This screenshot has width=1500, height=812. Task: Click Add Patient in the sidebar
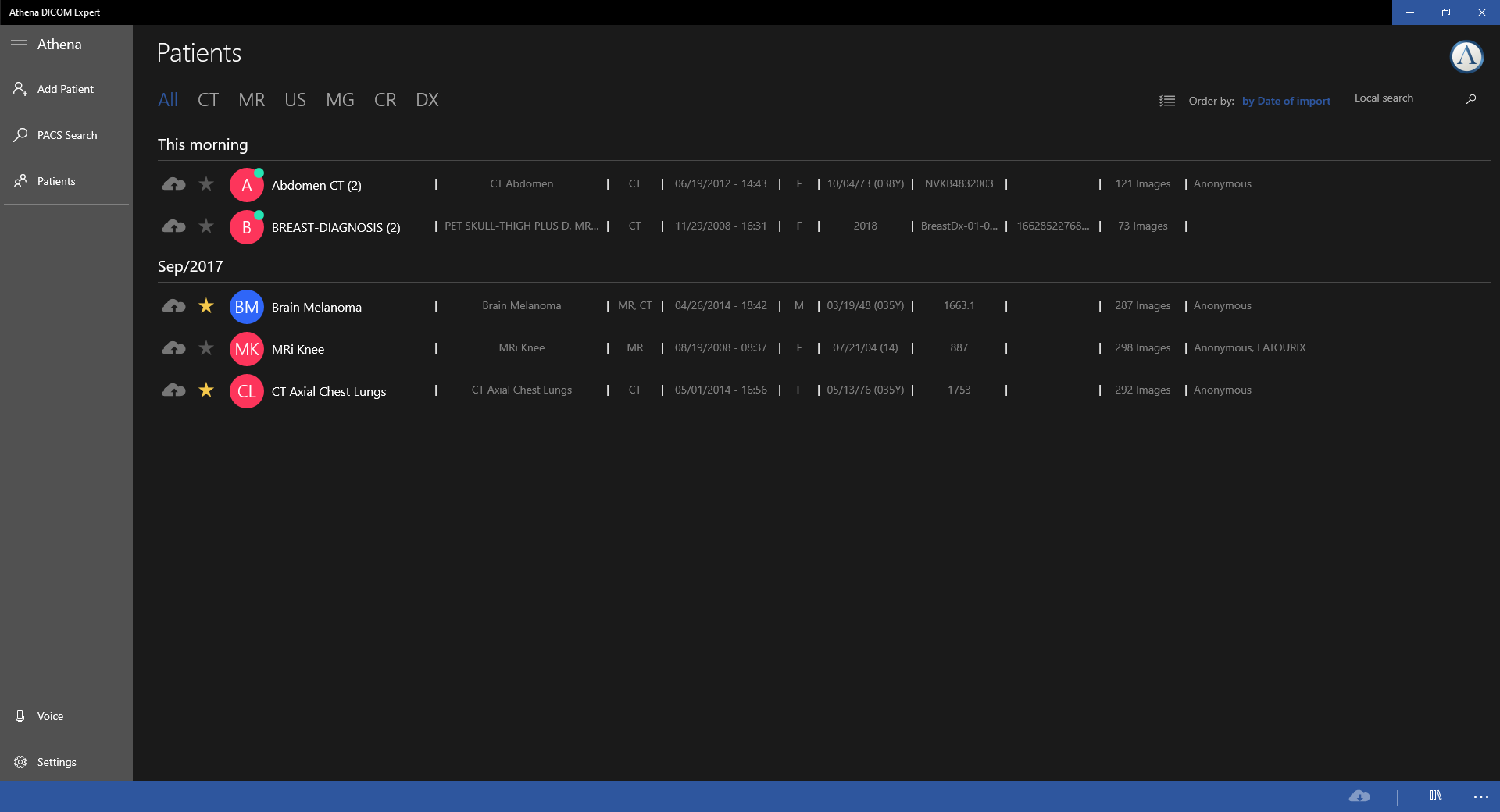66,88
